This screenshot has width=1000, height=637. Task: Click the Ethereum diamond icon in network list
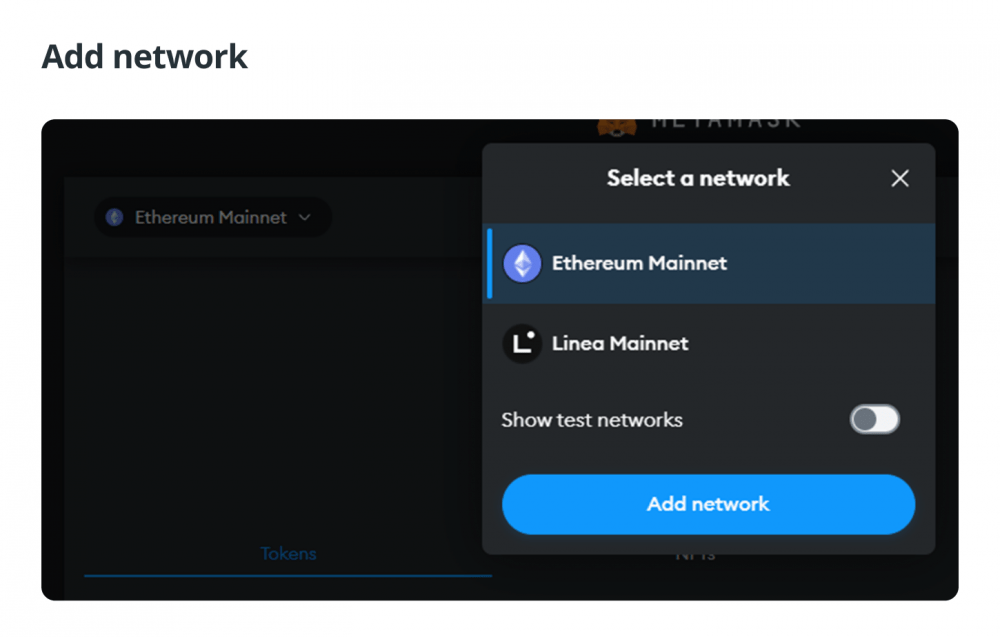[522, 263]
